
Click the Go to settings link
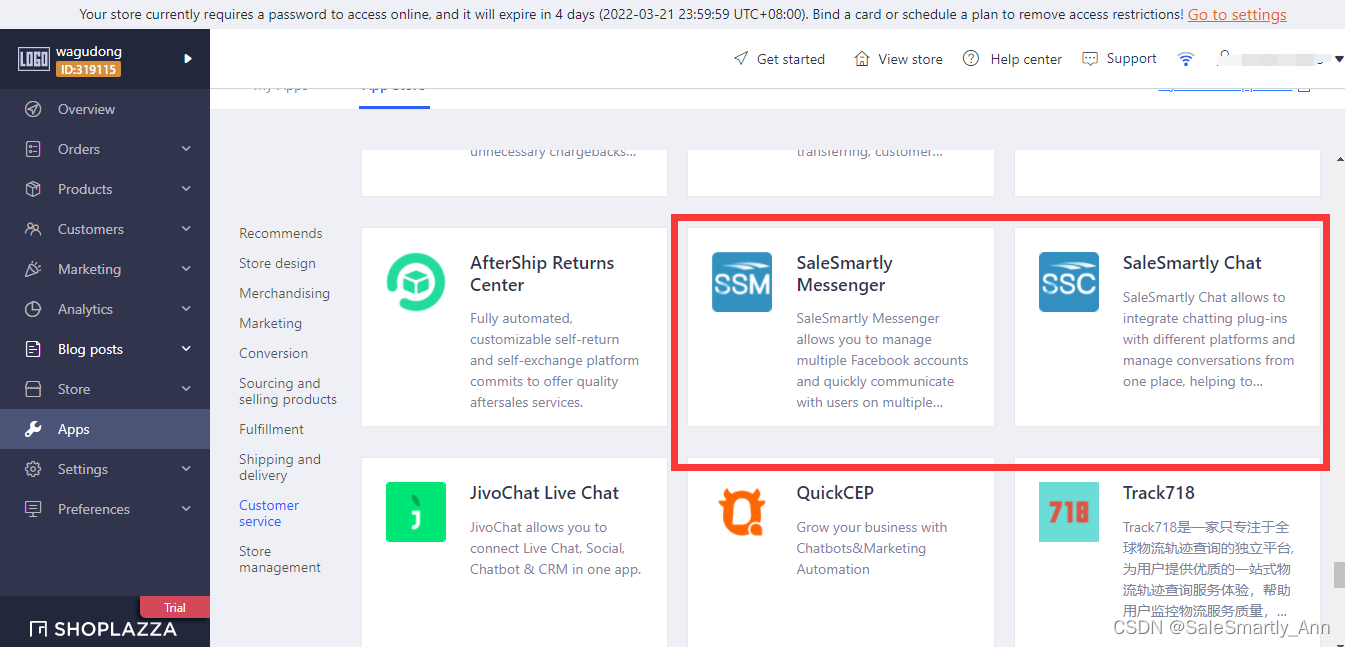(x=1237, y=14)
